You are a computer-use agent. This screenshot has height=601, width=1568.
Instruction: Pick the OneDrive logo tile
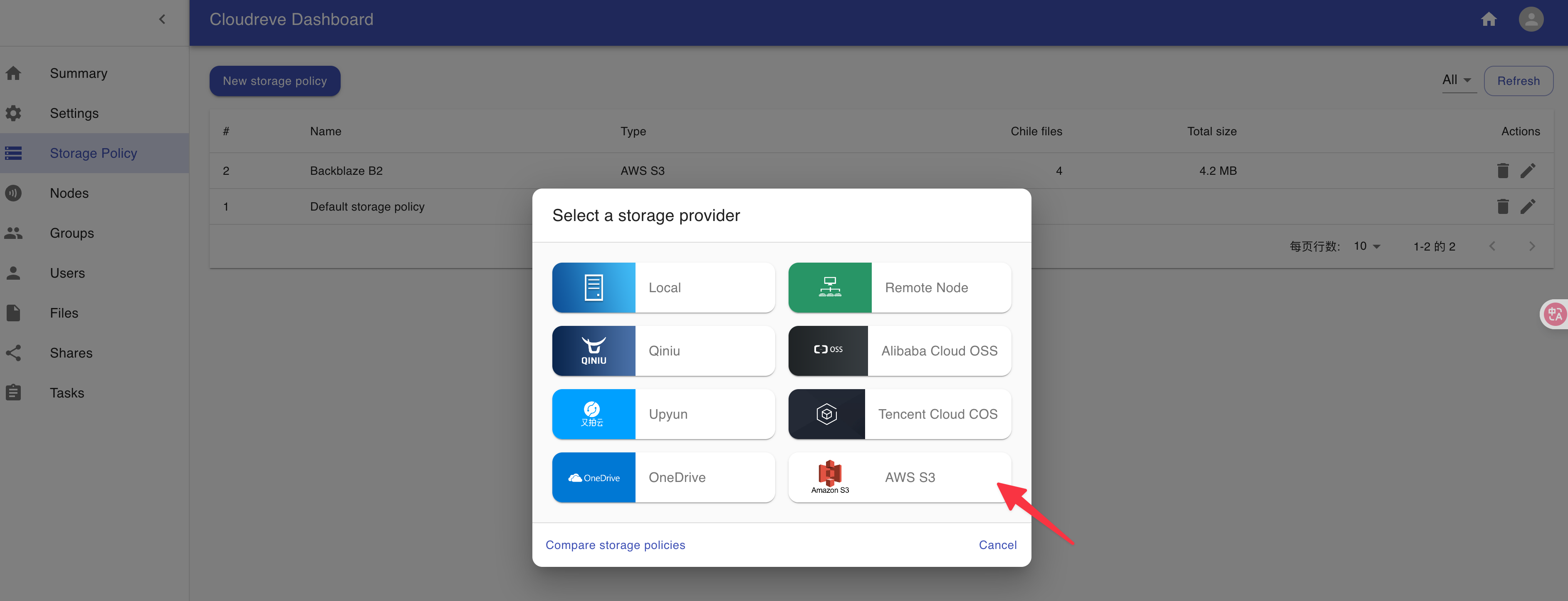(594, 477)
